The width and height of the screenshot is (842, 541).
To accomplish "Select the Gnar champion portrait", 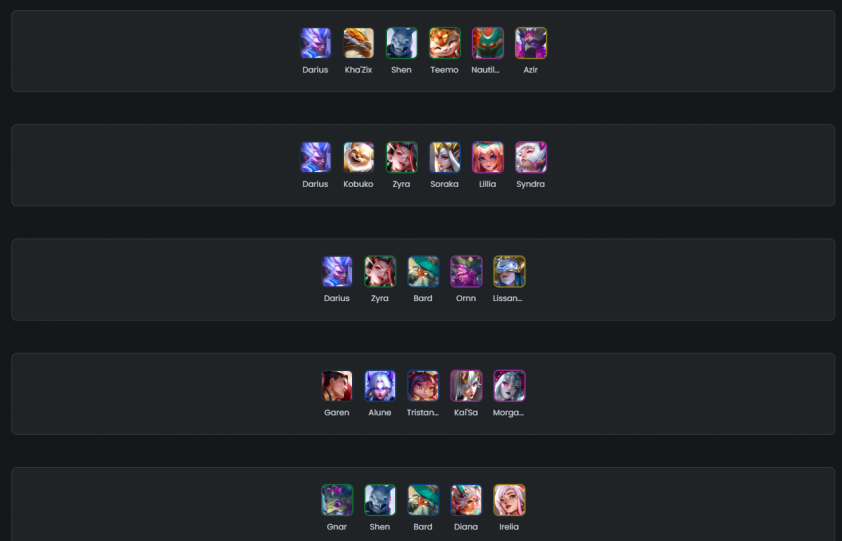I will pos(337,500).
